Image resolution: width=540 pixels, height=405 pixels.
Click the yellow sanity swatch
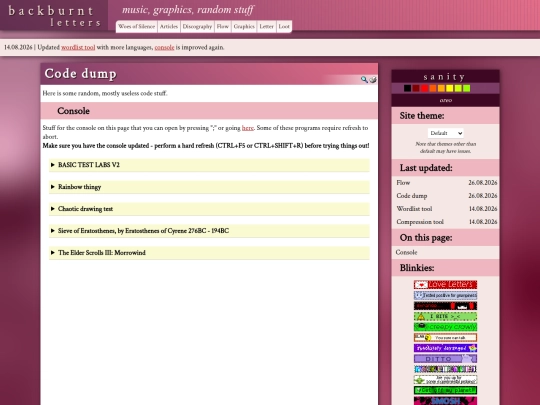[x=450, y=89]
